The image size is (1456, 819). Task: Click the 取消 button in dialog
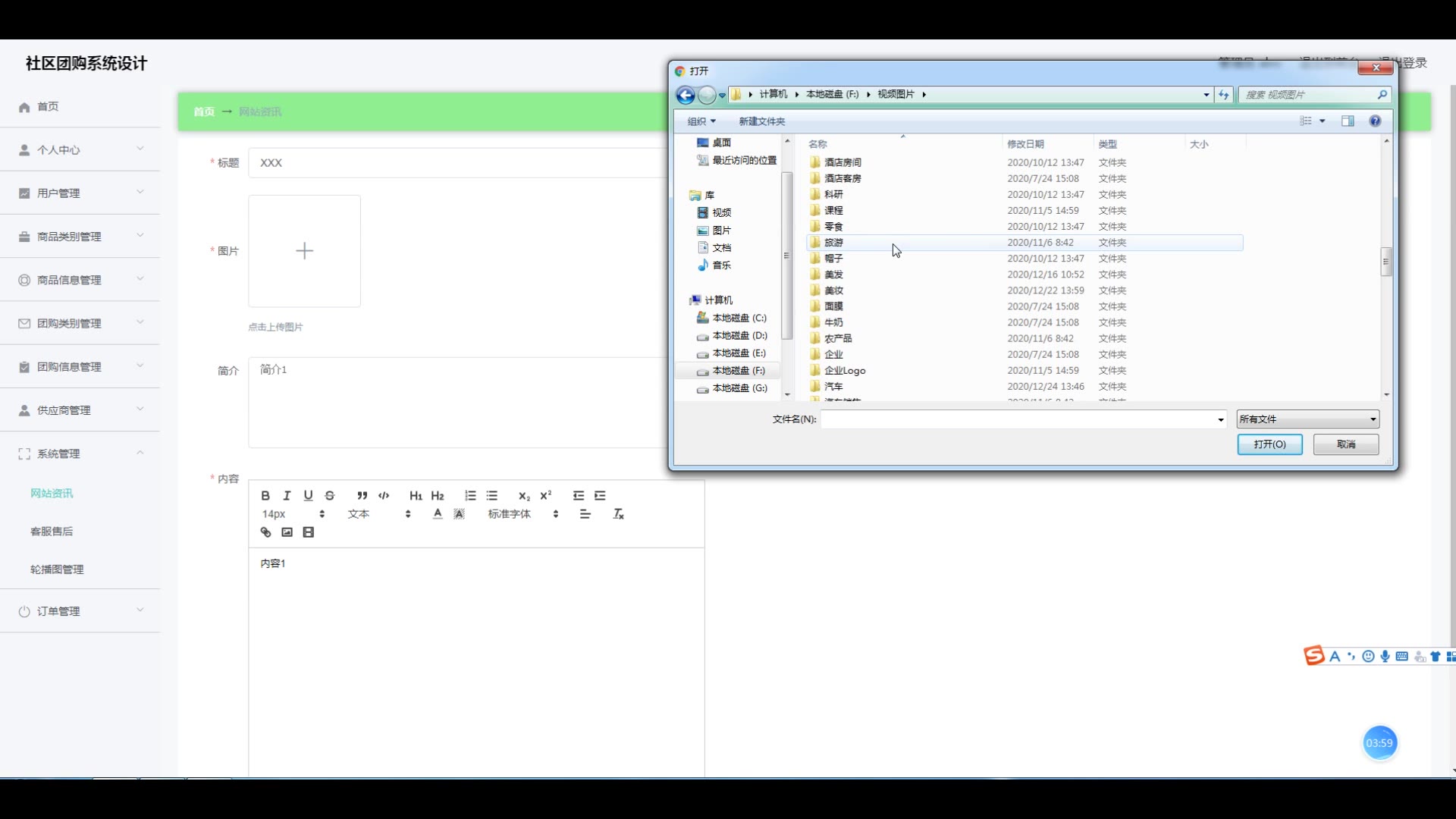point(1345,444)
